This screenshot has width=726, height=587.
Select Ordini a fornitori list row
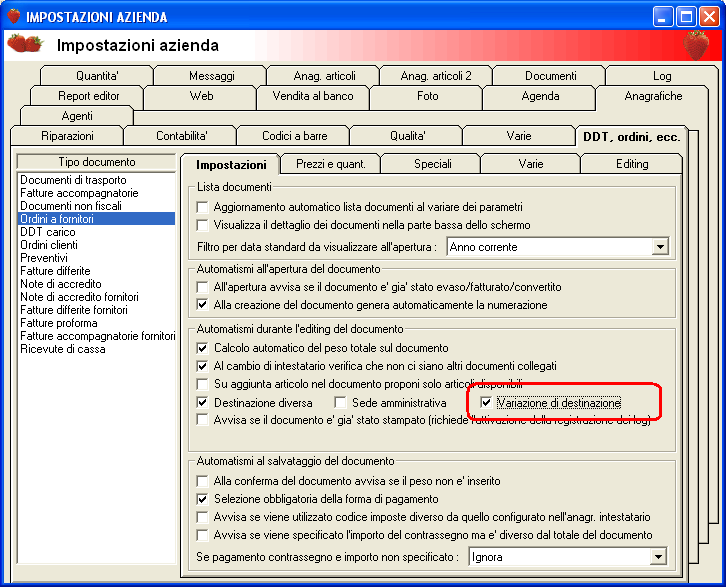pos(97,219)
